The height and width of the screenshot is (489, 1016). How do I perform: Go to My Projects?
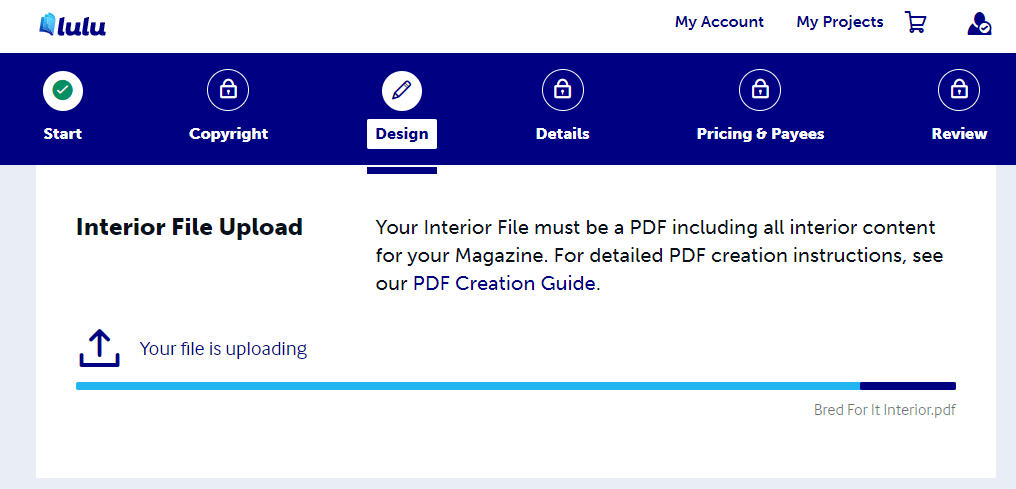pyautogui.click(x=840, y=22)
